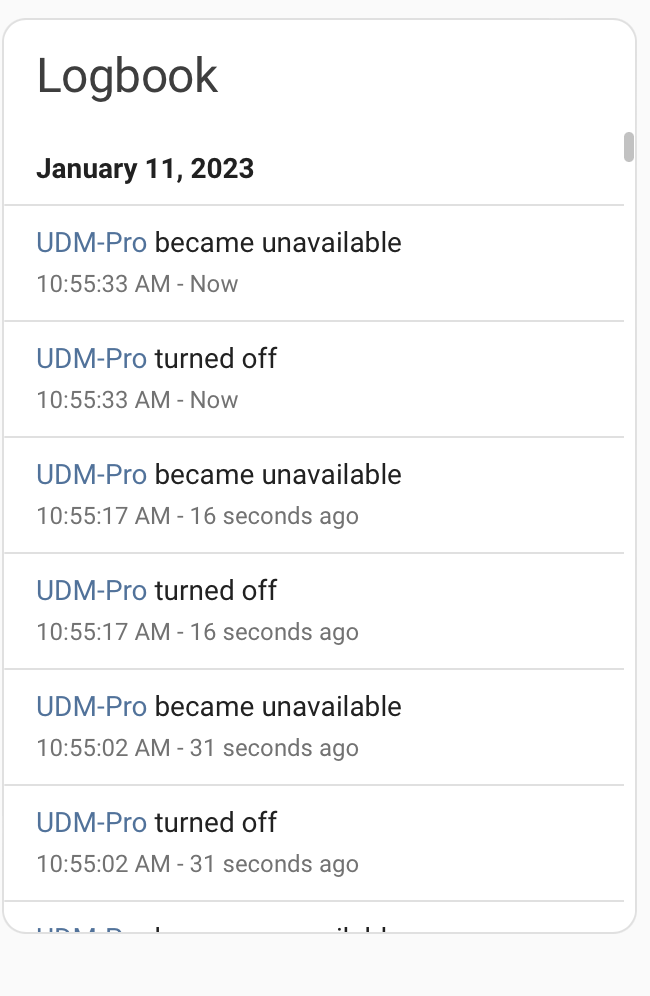
Task: Click UDM-Pro in the 'turned off' 10:55:17 entry
Action: point(91,590)
